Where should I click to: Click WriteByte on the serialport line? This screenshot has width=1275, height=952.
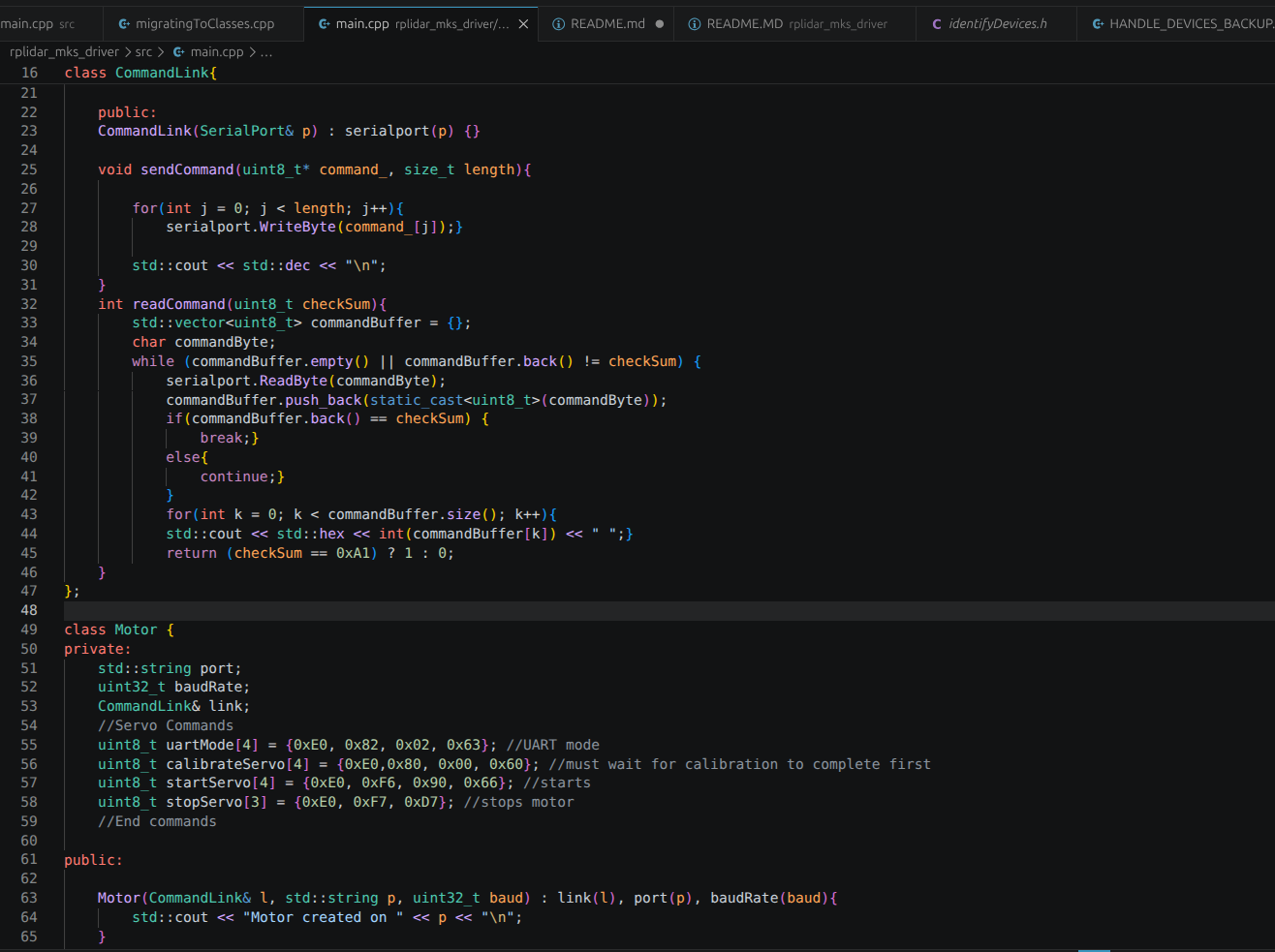[297, 227]
